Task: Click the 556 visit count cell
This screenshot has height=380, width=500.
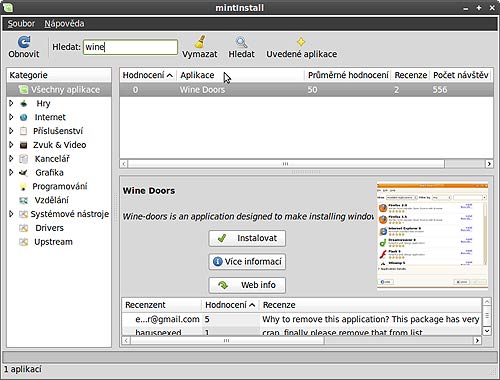Action: (x=440, y=90)
